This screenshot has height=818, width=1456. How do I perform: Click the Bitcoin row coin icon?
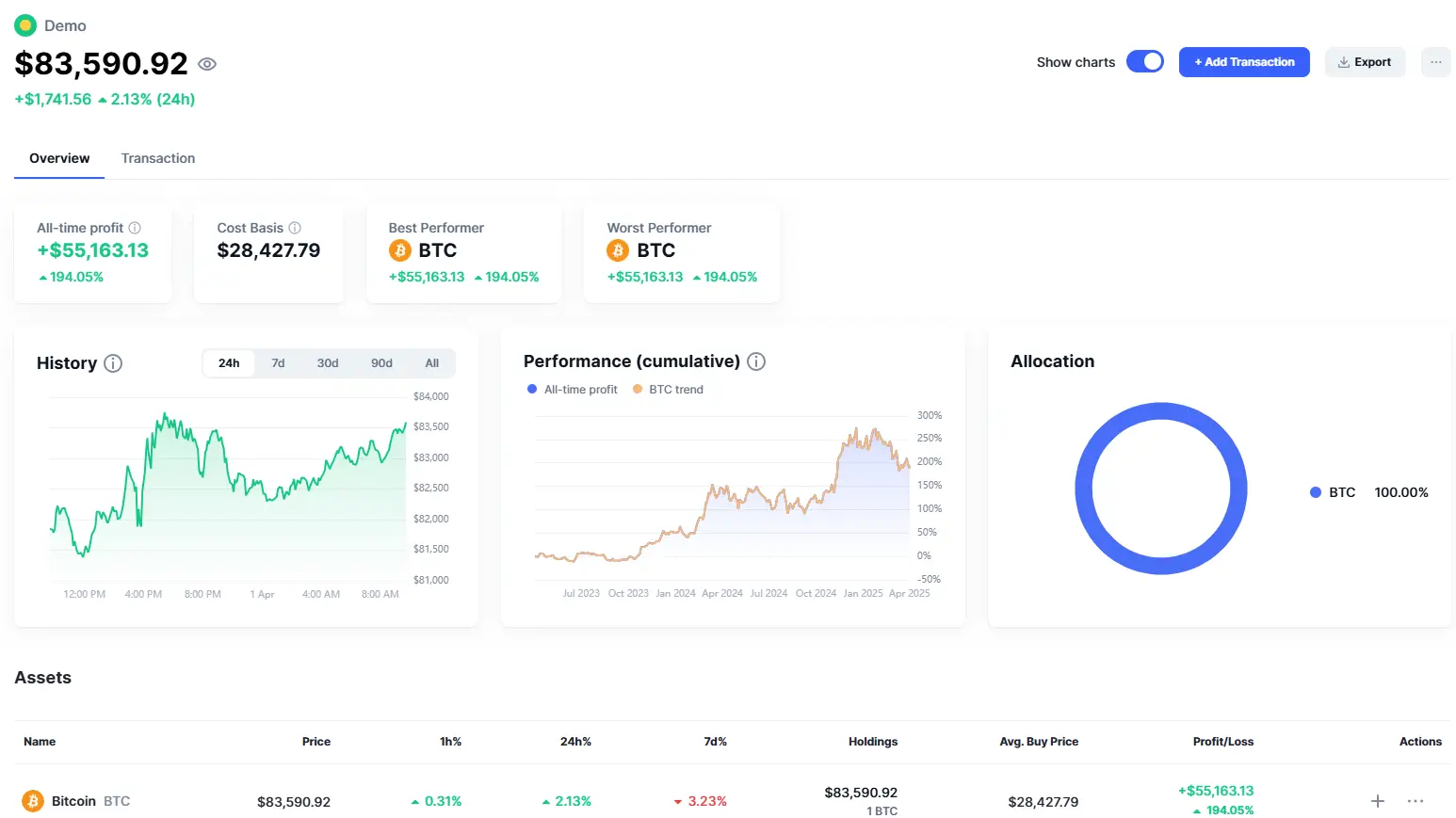click(x=33, y=801)
